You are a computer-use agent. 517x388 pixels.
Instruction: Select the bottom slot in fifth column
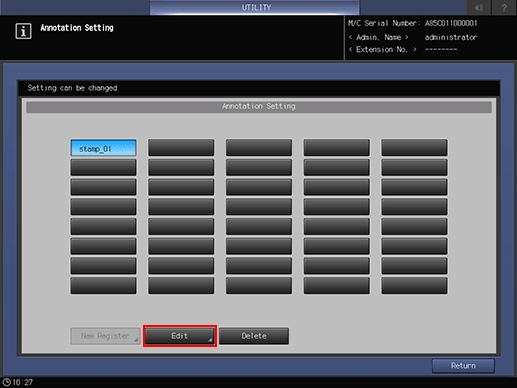pos(414,286)
